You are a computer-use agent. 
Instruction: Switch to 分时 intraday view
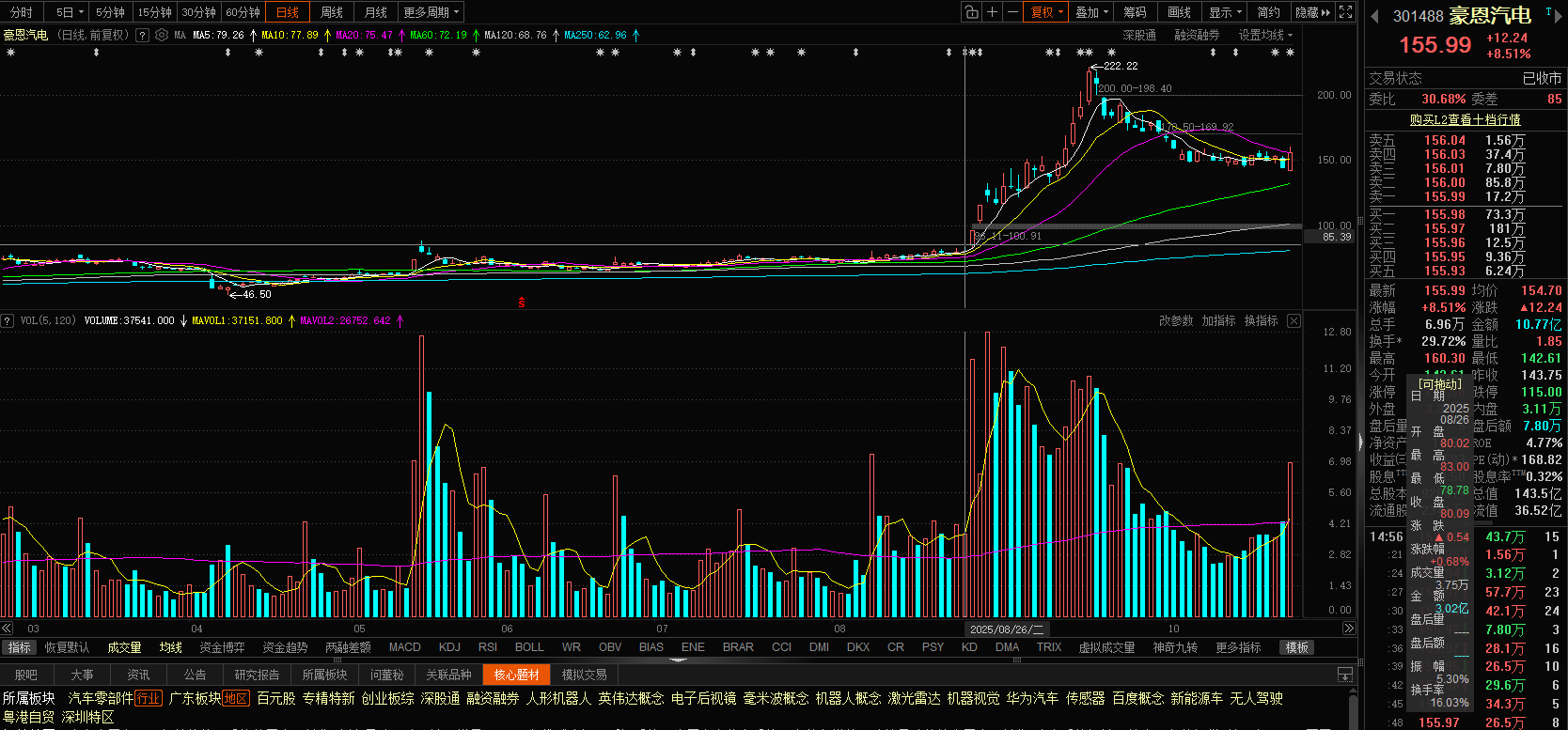[22, 12]
